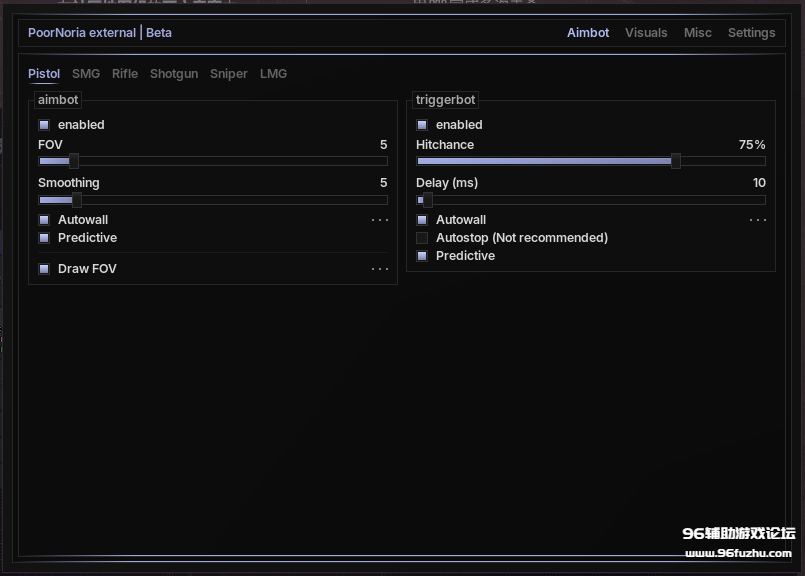Switch to the Shotgun weapon tab

coord(174,74)
